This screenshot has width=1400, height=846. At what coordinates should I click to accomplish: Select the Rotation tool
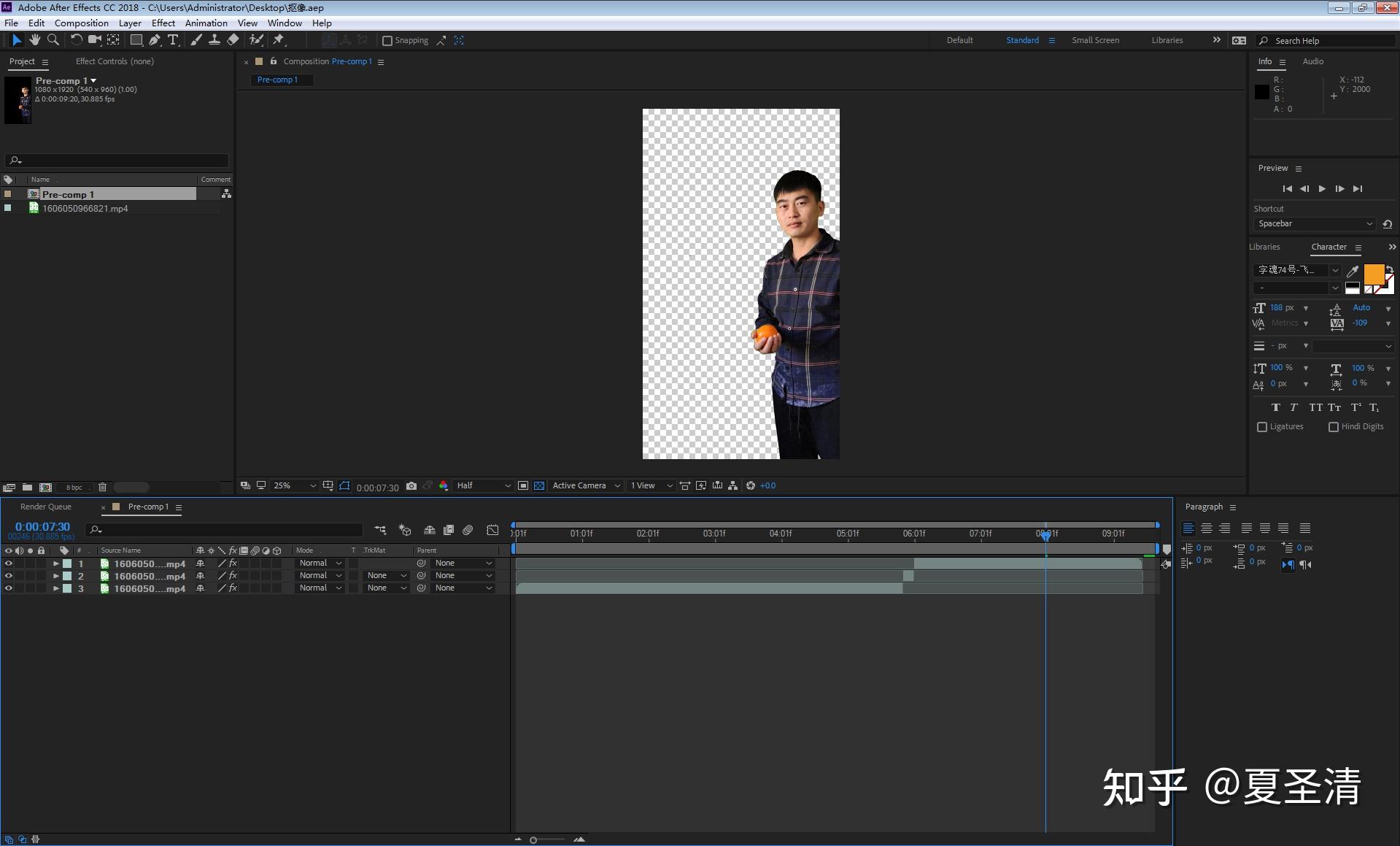coord(76,40)
